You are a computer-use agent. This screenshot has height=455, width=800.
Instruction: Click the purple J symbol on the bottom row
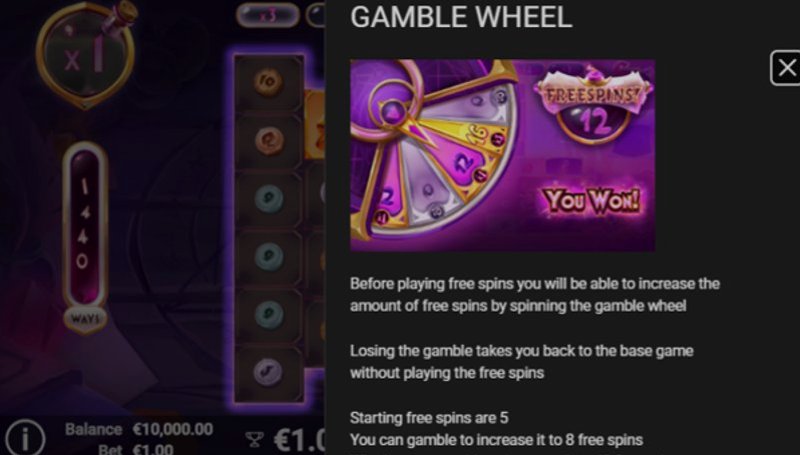click(268, 371)
